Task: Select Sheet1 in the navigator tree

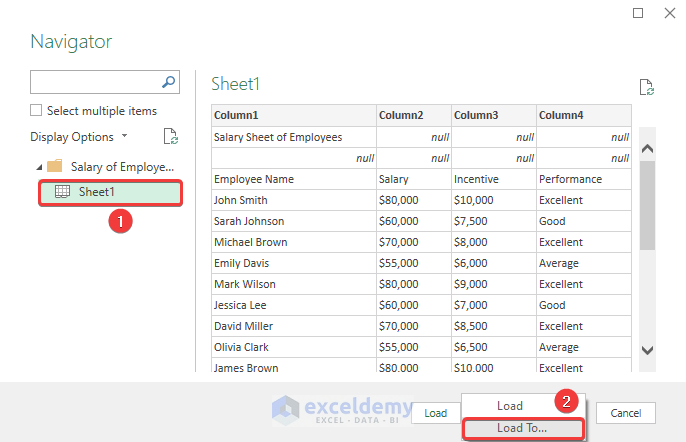Action: click(97, 192)
